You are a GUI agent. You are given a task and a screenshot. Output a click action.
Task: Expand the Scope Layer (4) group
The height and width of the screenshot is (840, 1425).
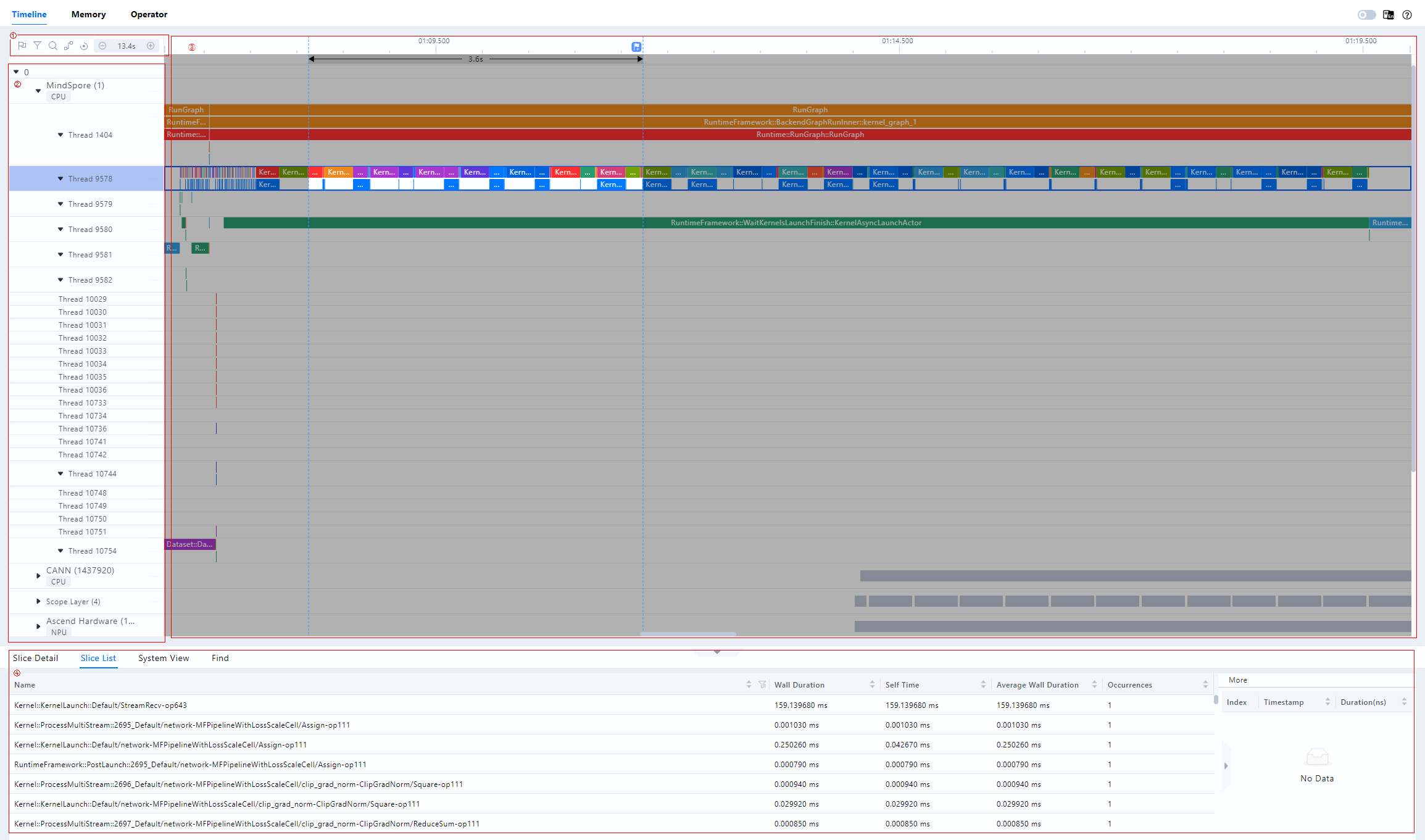(x=38, y=601)
